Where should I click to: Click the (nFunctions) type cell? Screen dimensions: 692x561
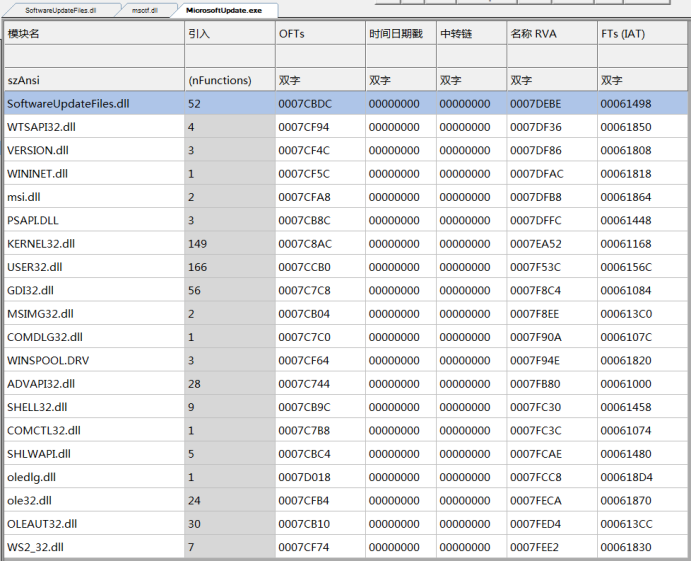230,80
